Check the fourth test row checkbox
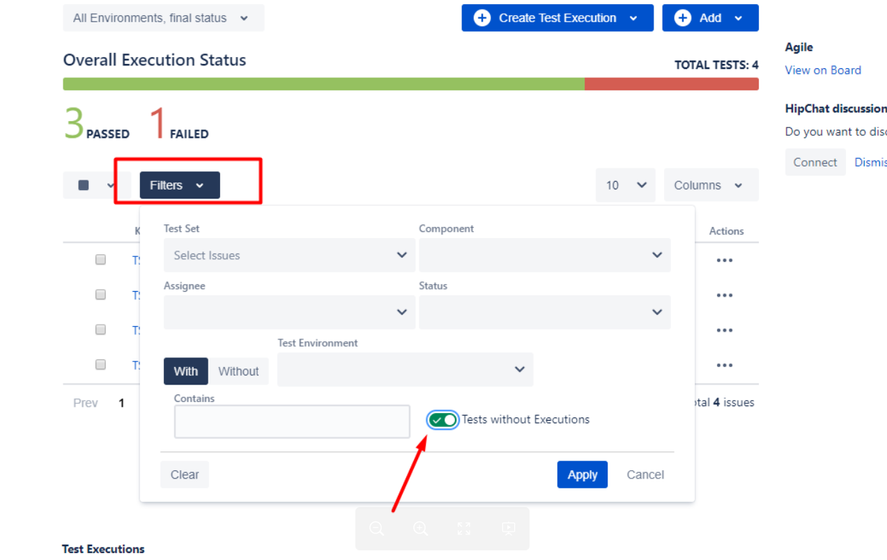Viewport: 887px width, 560px height. click(101, 365)
